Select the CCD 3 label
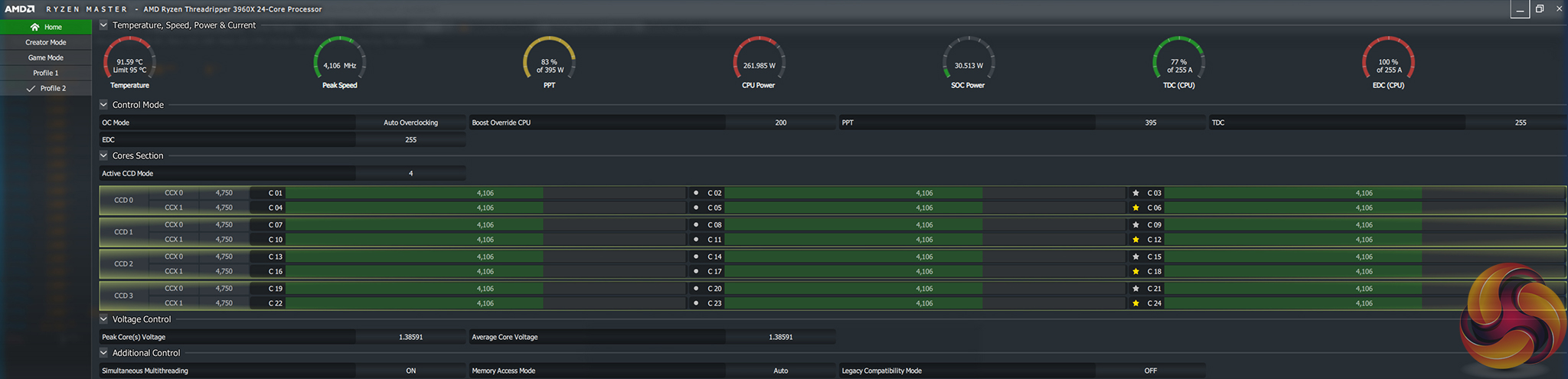Viewport: 1568px width, 379px height. [123, 296]
